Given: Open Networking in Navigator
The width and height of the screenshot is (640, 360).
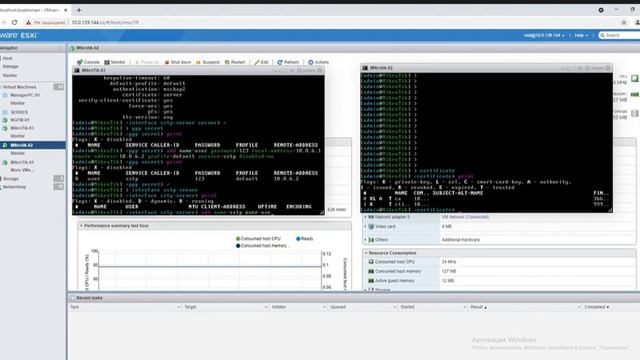Looking at the screenshot, I should pos(14,187).
